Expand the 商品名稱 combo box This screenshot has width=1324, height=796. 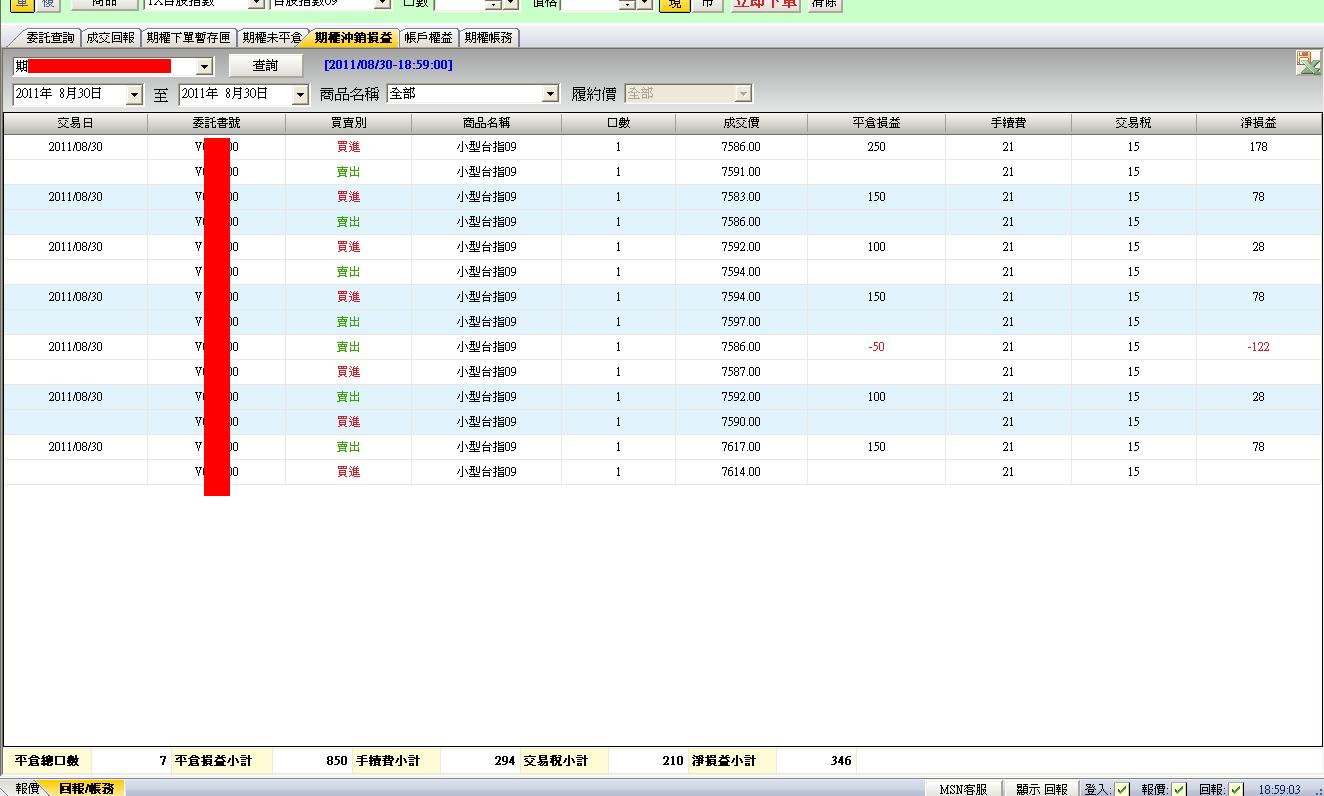click(550, 94)
